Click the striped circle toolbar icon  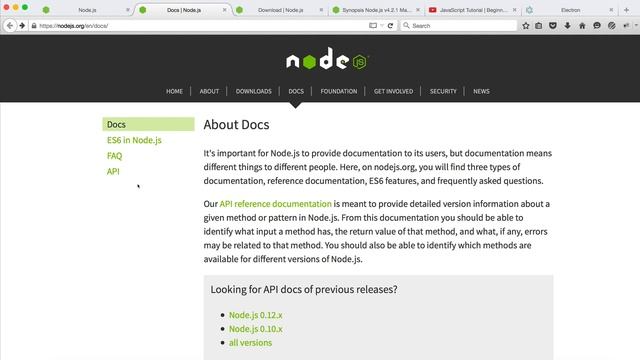611,26
